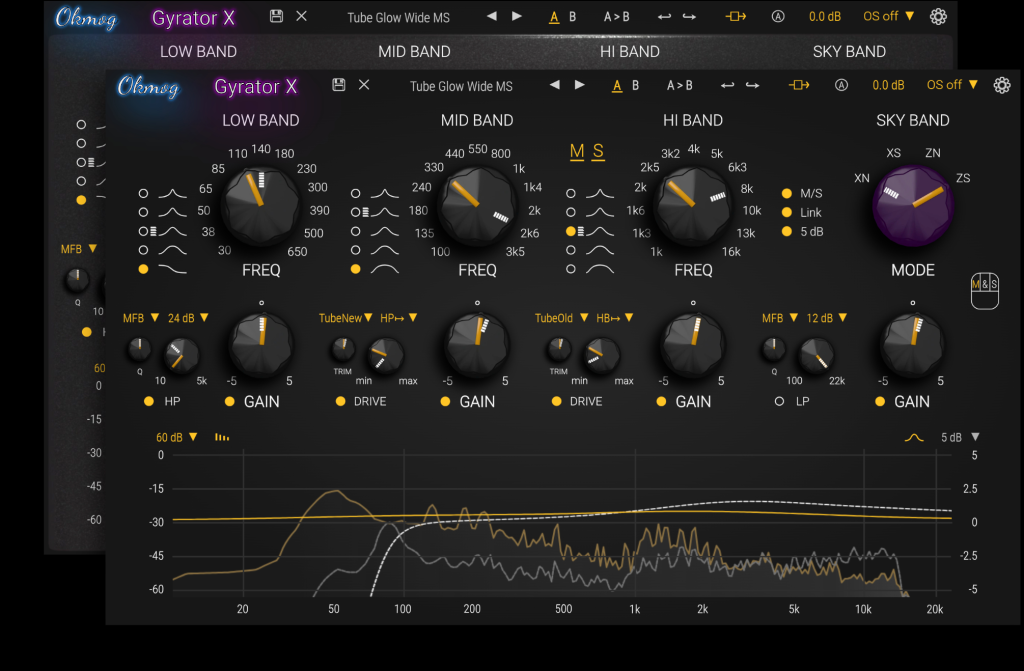Toggle the plugin bypass icon in the toolbar
The width and height of the screenshot is (1024, 671).
pyautogui.click(x=799, y=86)
